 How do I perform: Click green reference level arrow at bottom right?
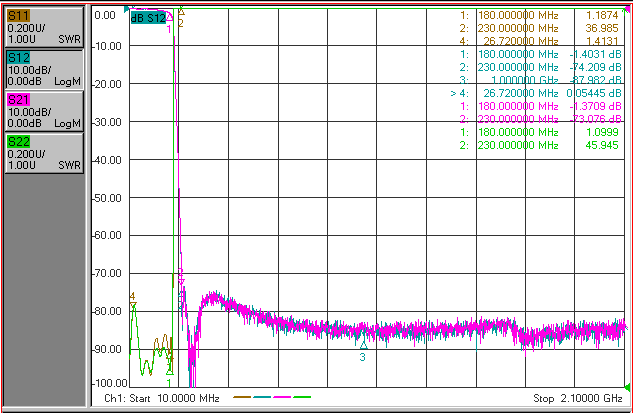click(x=627, y=387)
